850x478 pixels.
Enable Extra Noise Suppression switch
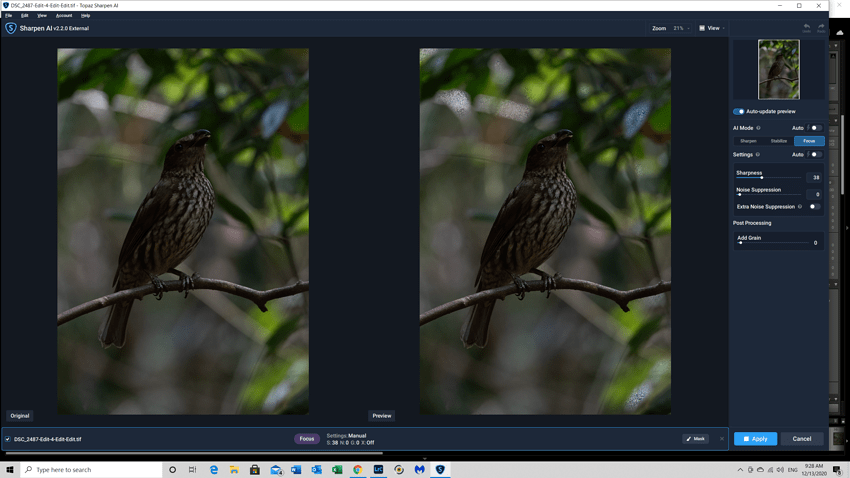(x=814, y=206)
